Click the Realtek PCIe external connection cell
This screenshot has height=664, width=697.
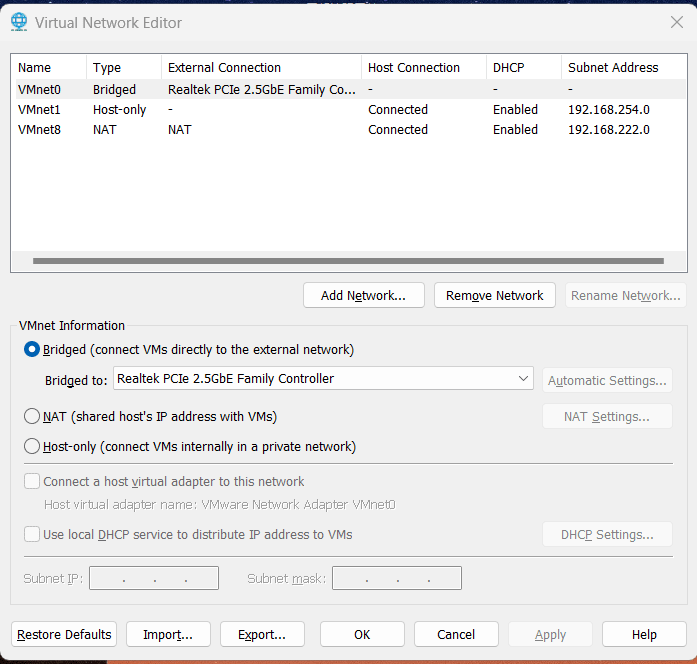pyautogui.click(x=262, y=89)
